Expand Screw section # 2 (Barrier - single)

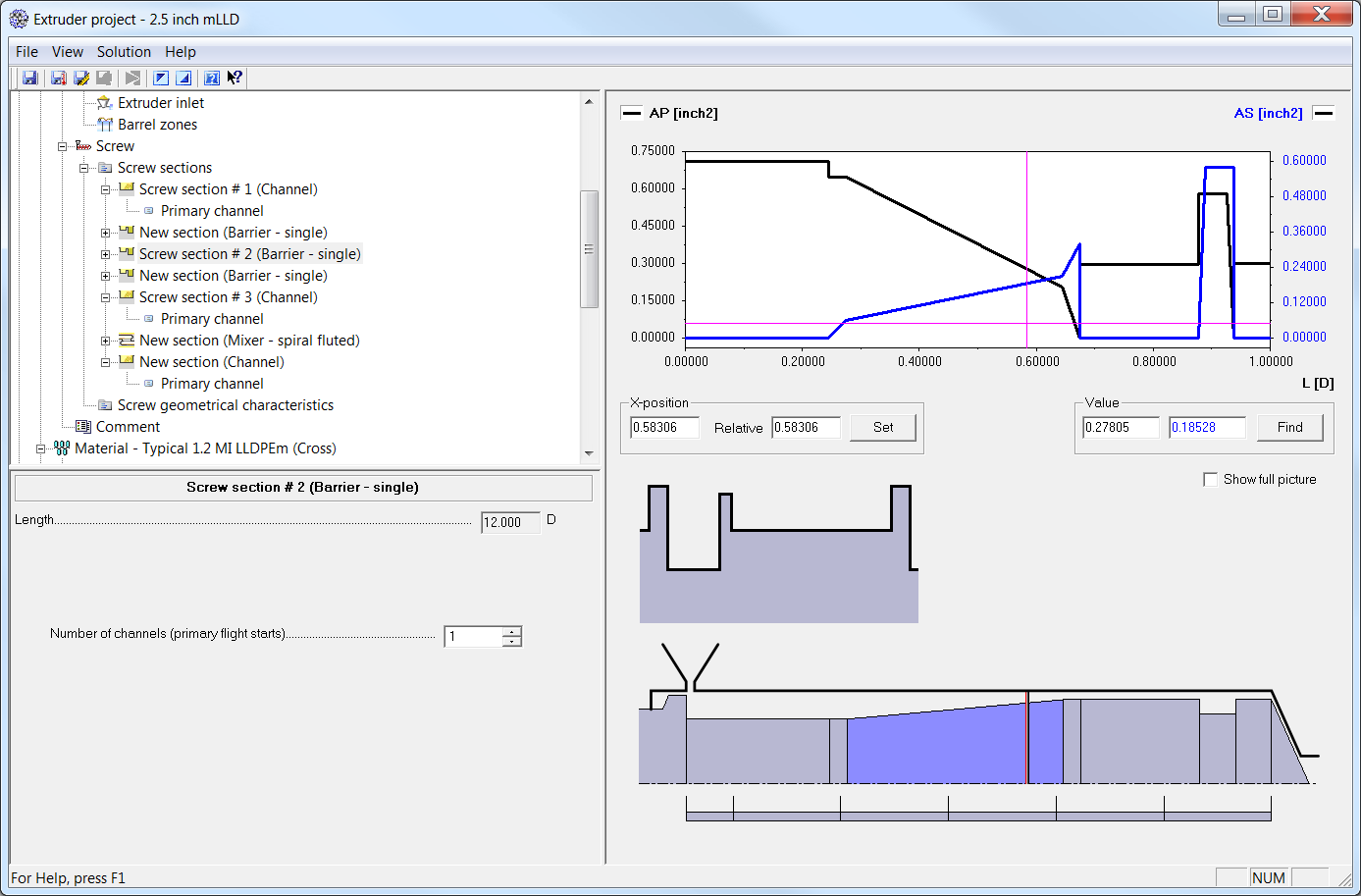(105, 254)
